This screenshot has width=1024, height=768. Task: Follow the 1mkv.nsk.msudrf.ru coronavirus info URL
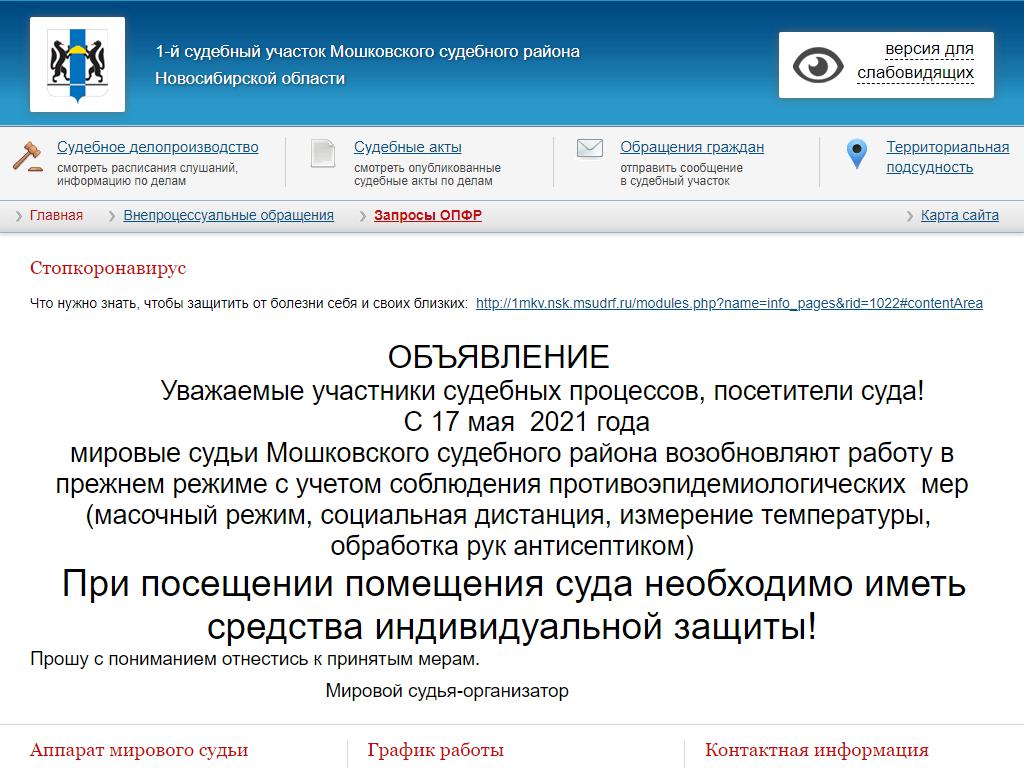click(729, 303)
